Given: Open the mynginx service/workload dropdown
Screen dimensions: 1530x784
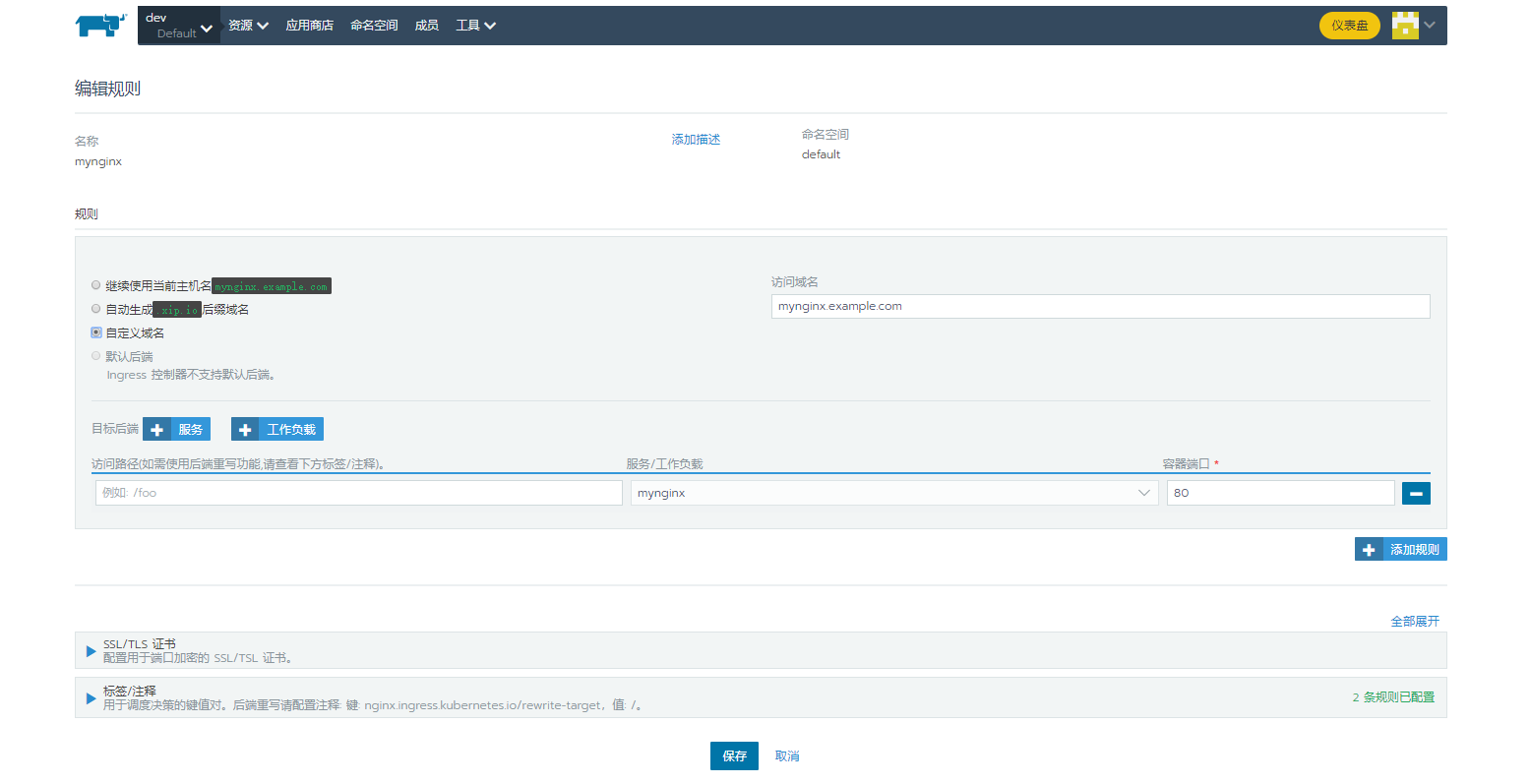Looking at the screenshot, I should (x=894, y=493).
